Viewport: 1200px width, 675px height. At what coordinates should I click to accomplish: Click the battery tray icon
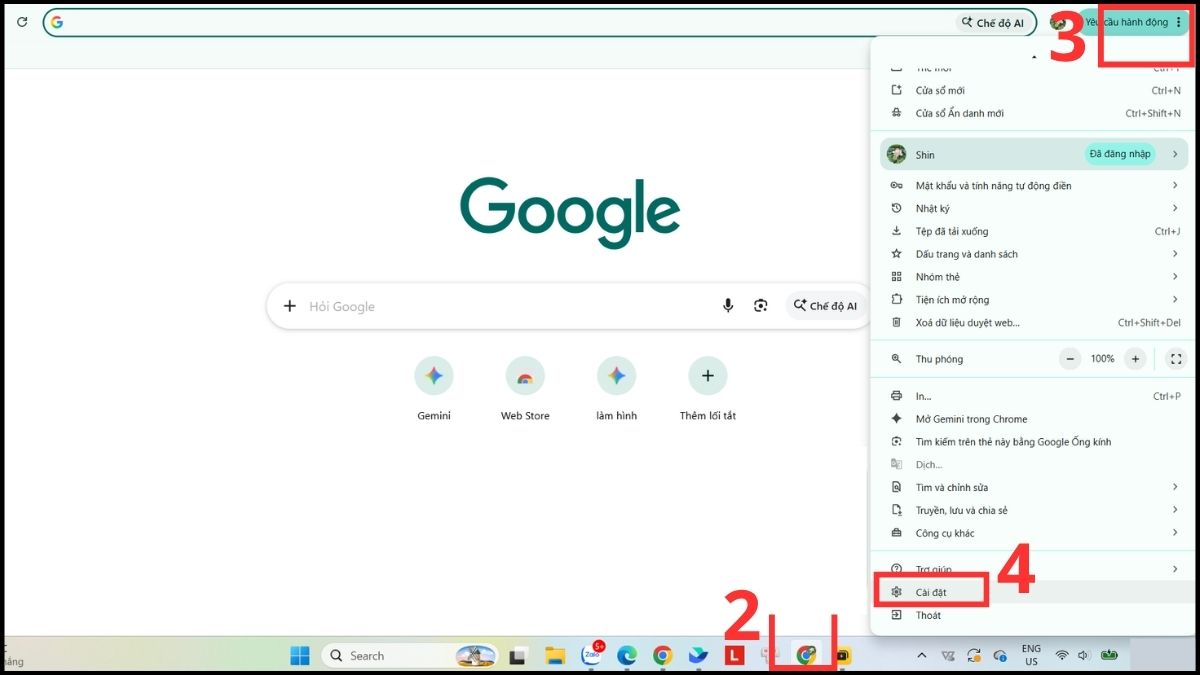tap(1108, 656)
